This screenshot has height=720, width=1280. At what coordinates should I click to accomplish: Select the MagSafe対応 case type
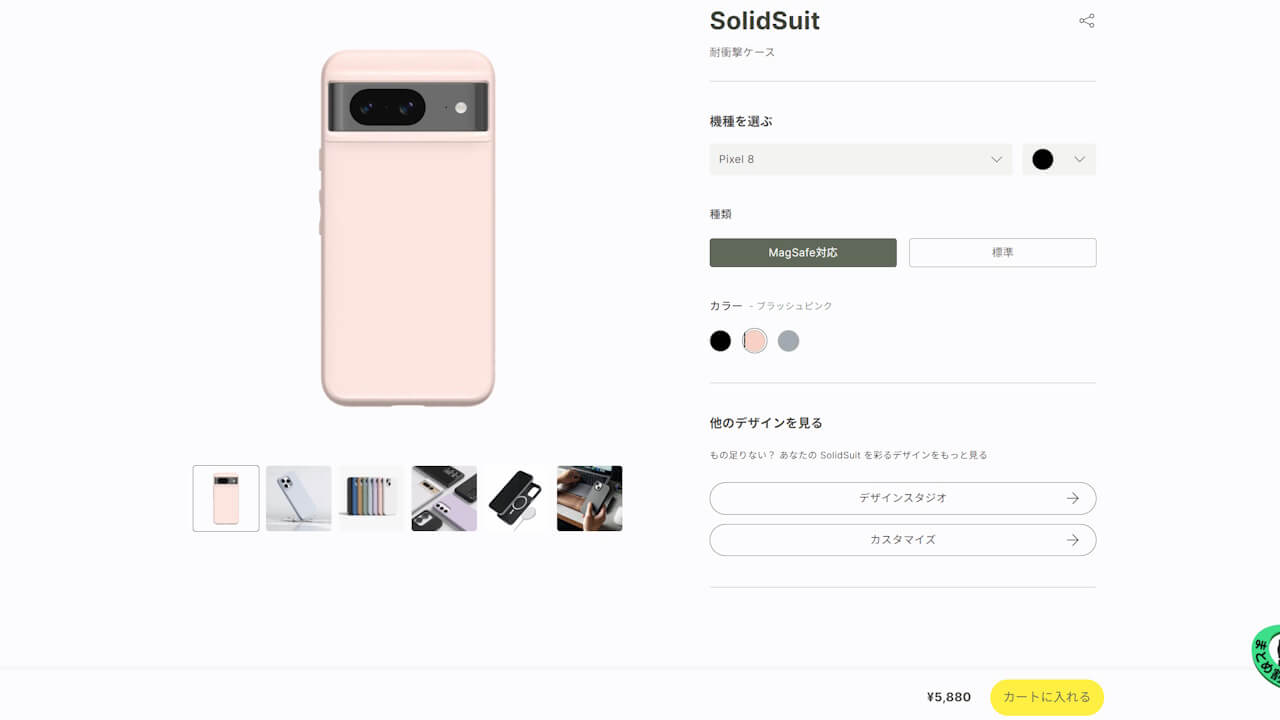802,252
